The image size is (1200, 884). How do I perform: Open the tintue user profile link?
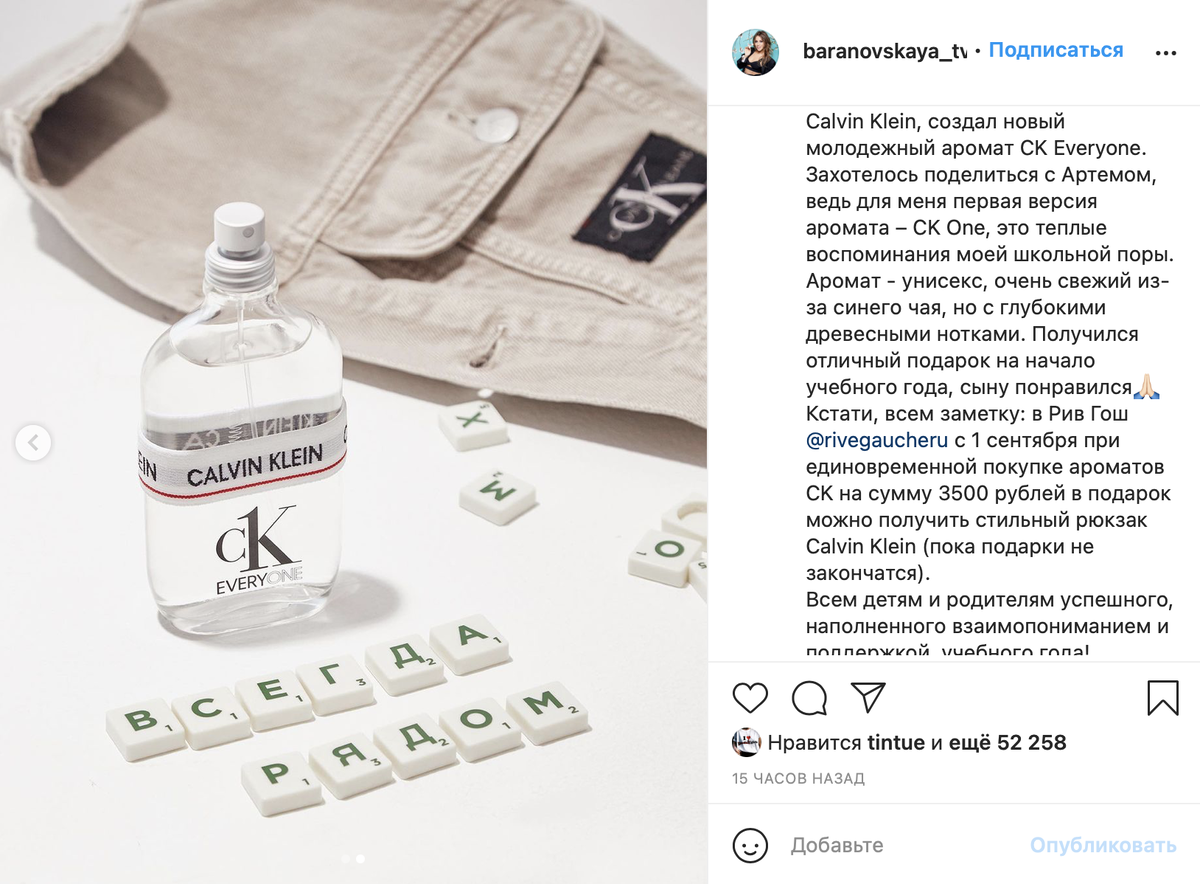(896, 743)
